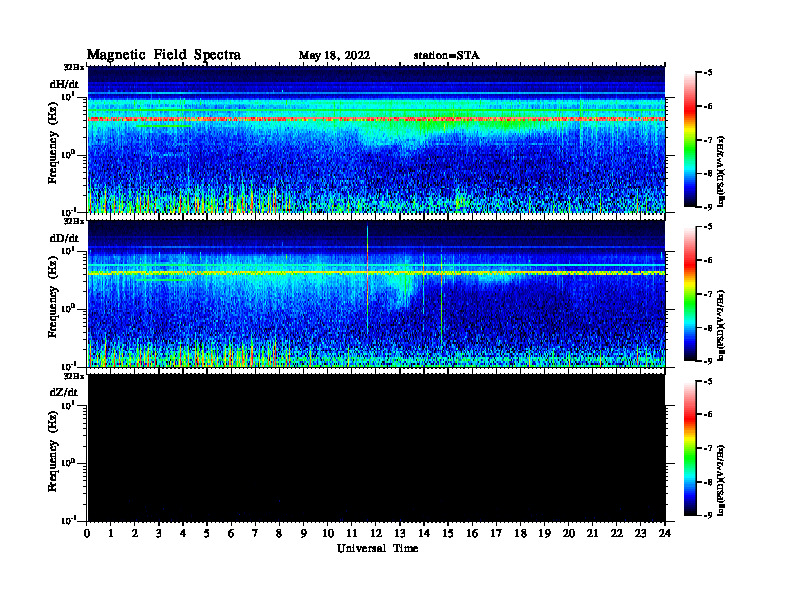Click hour tick label '5' on time axis
792x612 pixels.
tap(207, 534)
